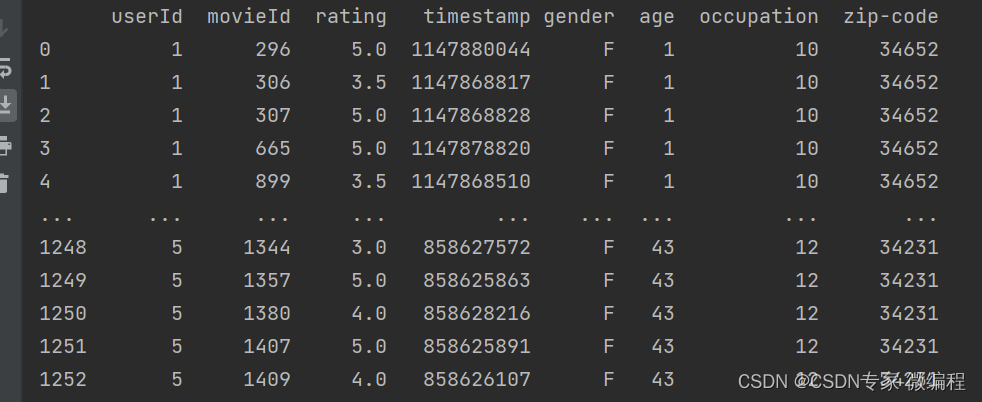Click timestamp 858625891

477,346
